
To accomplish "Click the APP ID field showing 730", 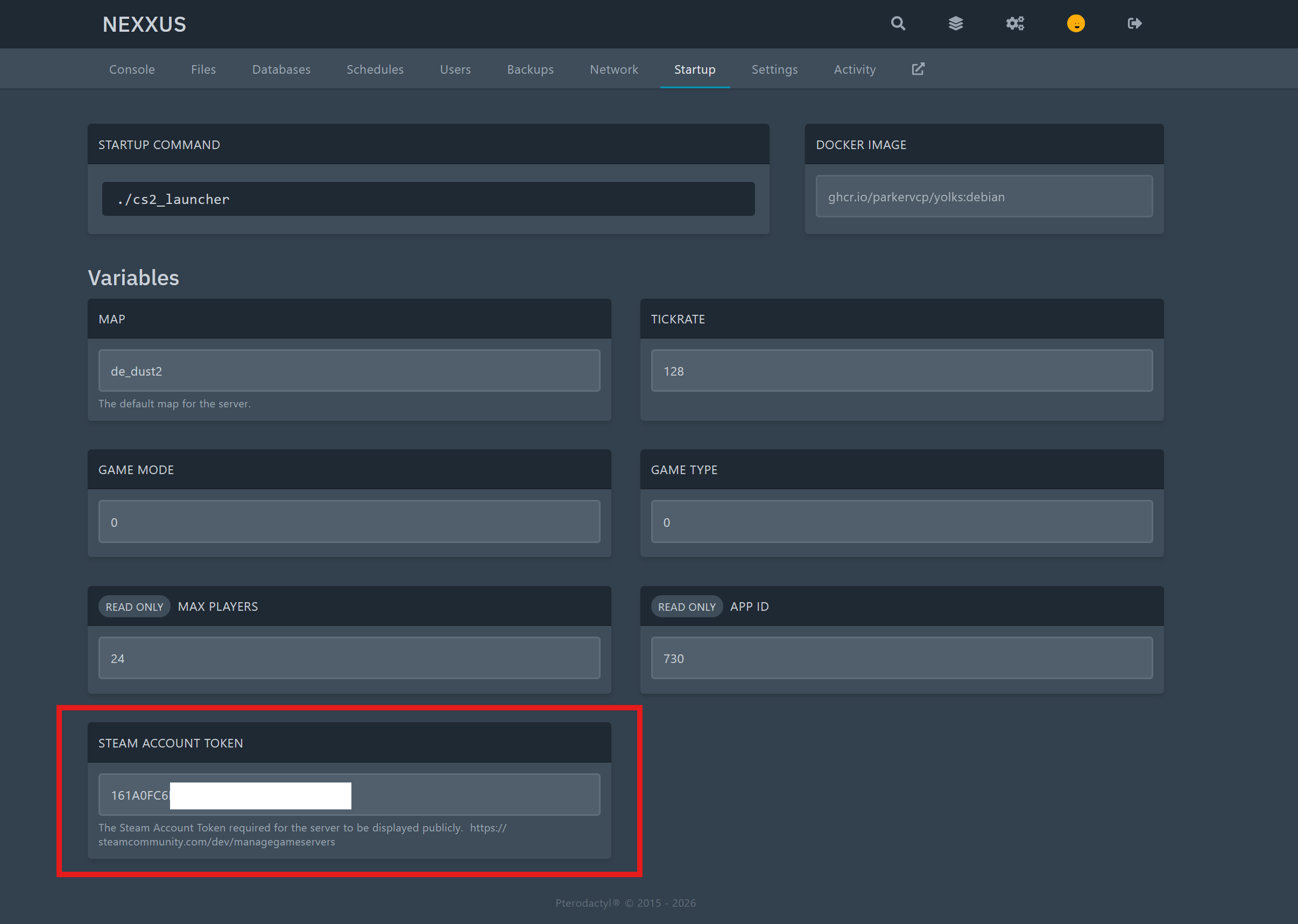I will (901, 658).
